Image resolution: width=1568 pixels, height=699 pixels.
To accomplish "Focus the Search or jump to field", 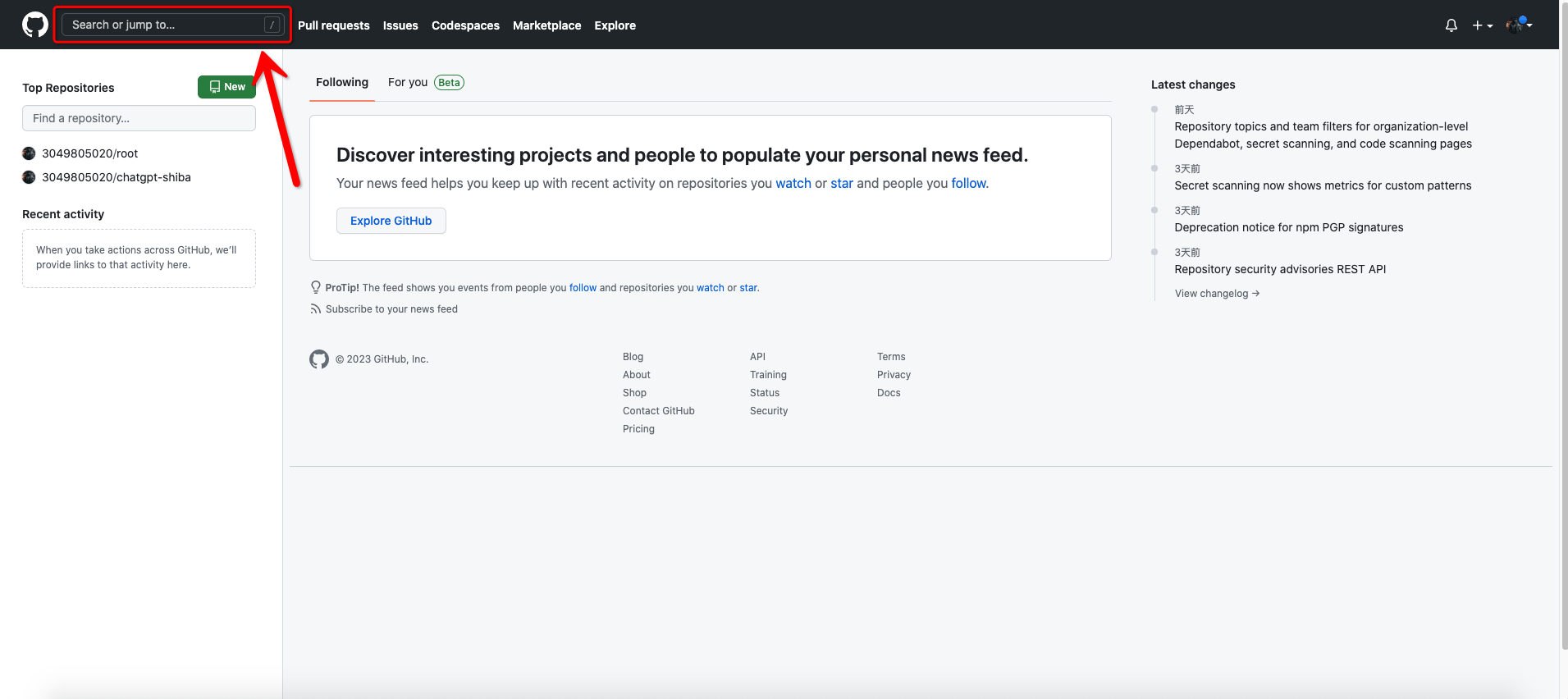I will point(172,25).
